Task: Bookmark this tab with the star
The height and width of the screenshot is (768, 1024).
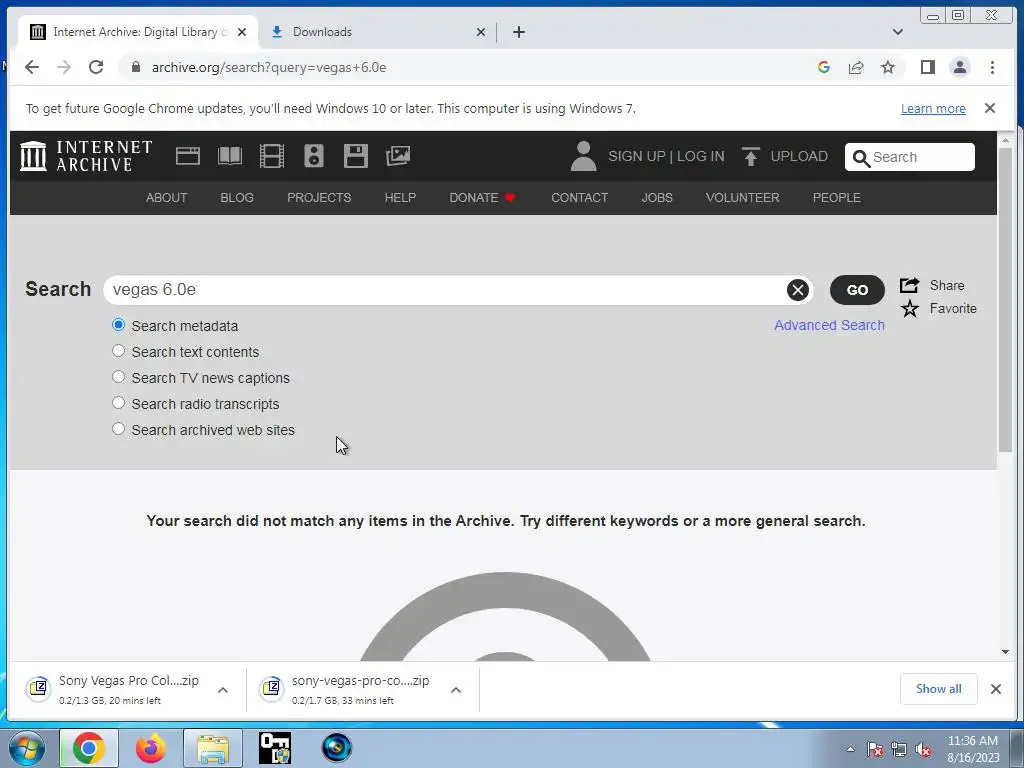Action: click(888, 67)
